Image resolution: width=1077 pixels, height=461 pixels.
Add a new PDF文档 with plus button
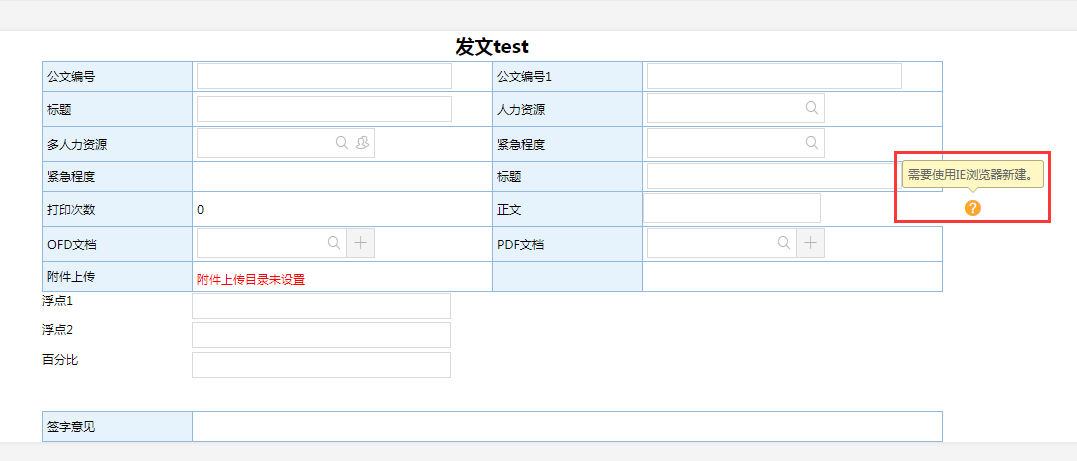pyautogui.click(x=810, y=242)
